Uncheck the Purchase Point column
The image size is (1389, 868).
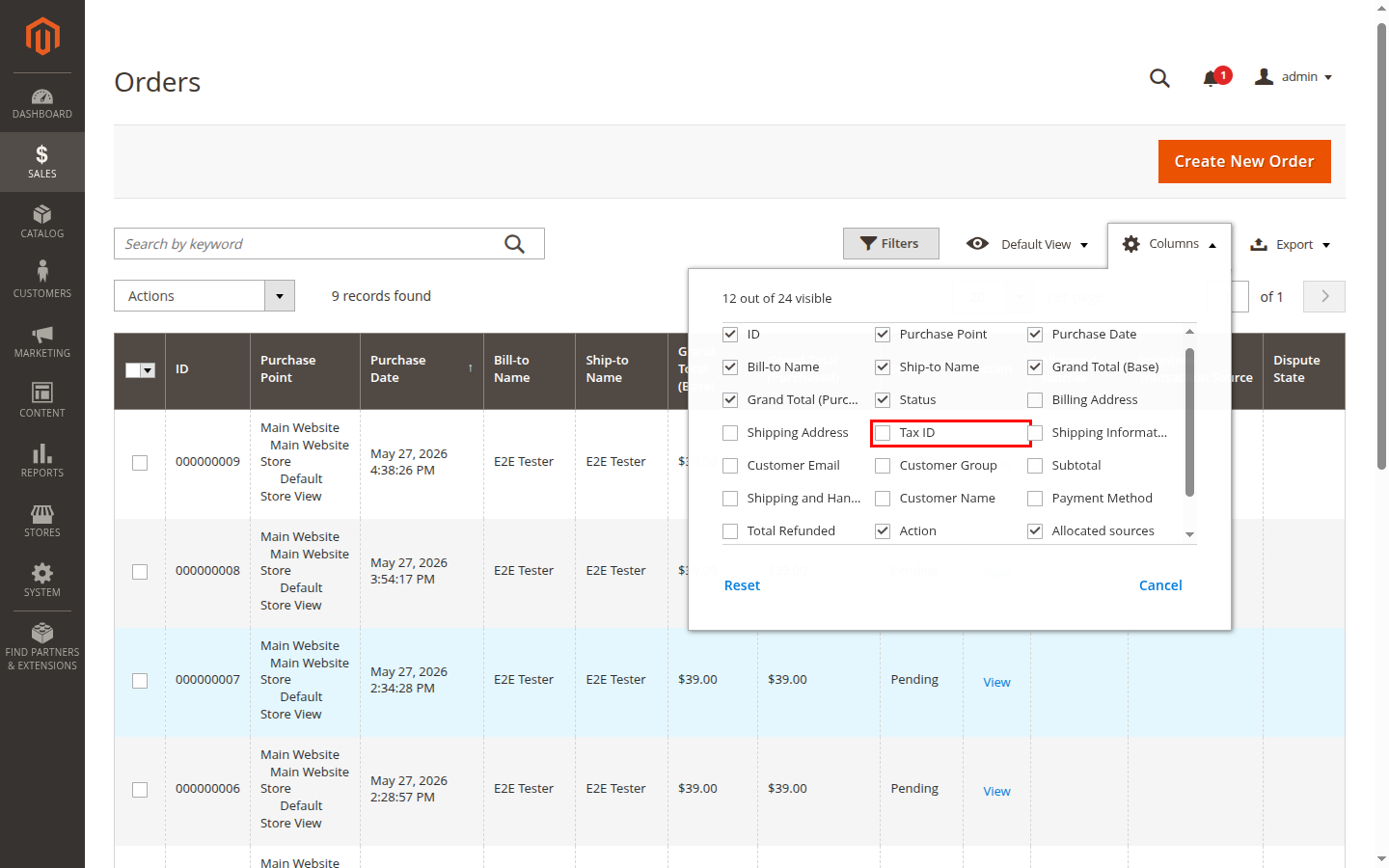pyautogui.click(x=883, y=335)
